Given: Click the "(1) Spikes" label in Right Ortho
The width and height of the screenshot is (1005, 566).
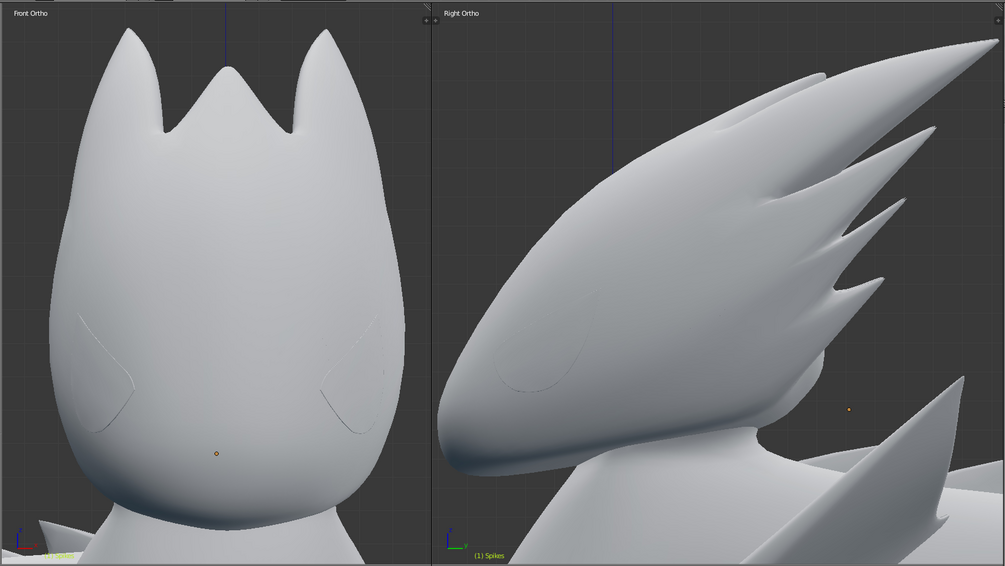Looking at the screenshot, I should (x=489, y=556).
